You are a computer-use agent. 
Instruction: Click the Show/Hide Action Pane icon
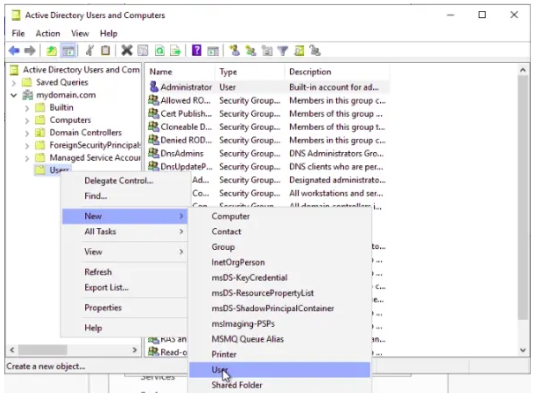click(213, 51)
